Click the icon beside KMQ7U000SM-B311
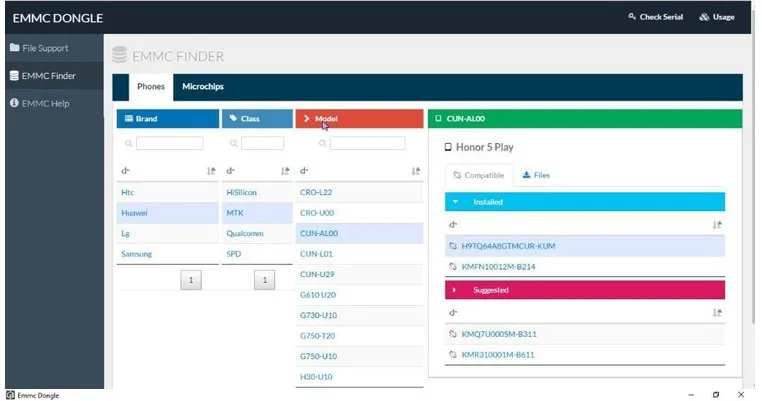This screenshot has width=762, height=401. [x=453, y=334]
